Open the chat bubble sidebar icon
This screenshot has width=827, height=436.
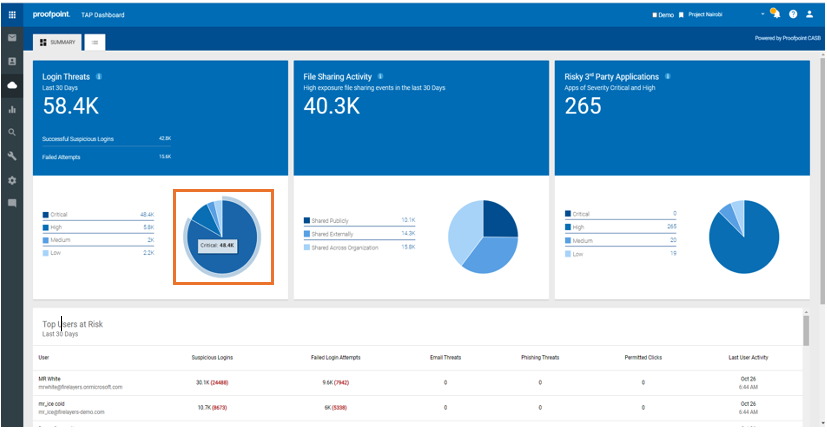[x=12, y=204]
